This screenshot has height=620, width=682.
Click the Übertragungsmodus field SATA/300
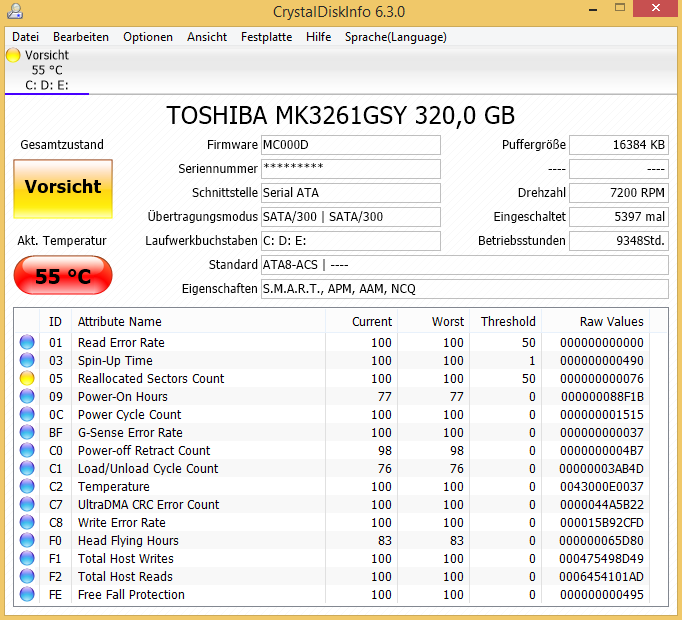[351, 217]
